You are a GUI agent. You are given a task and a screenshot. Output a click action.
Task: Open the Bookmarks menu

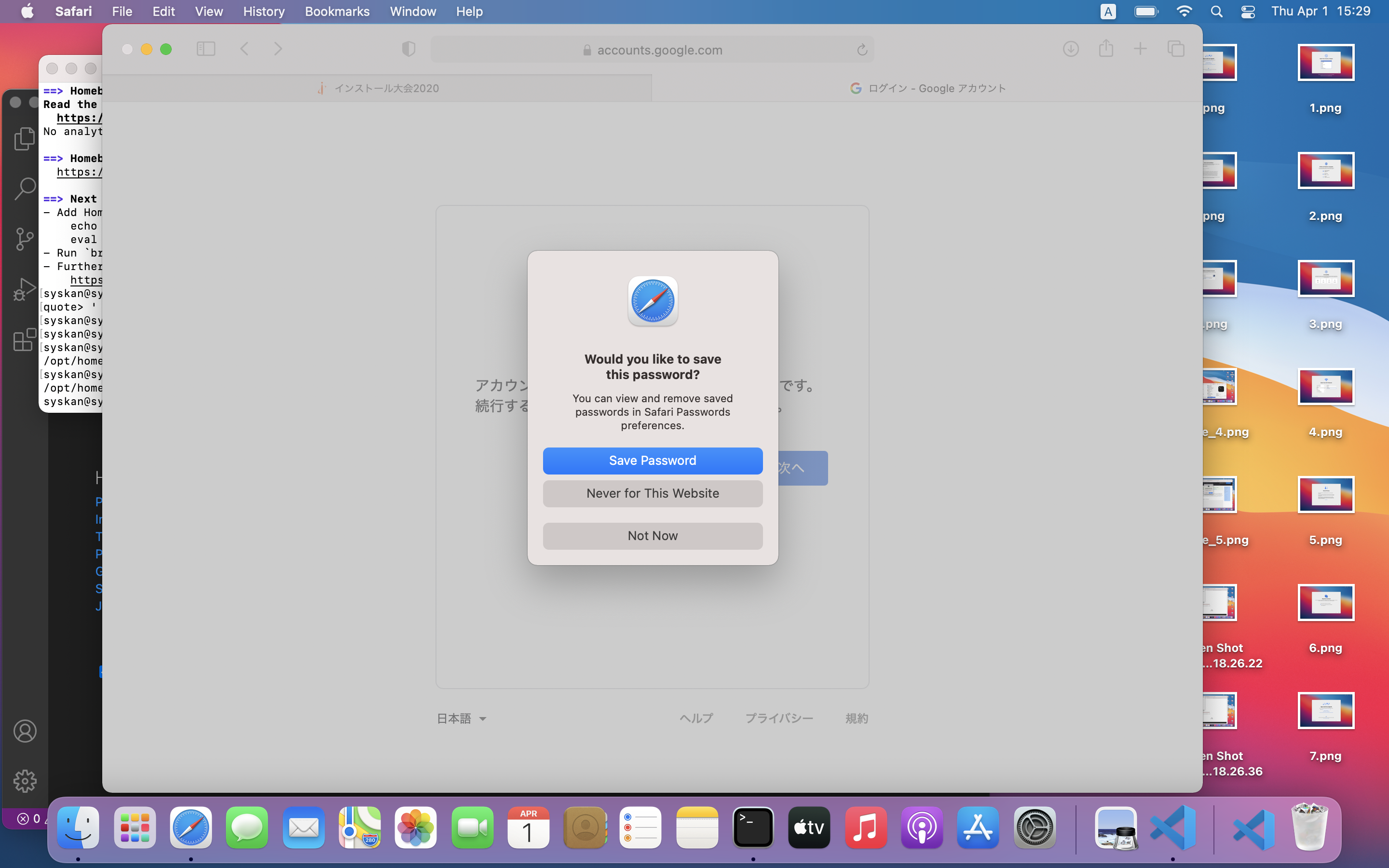coord(337,12)
